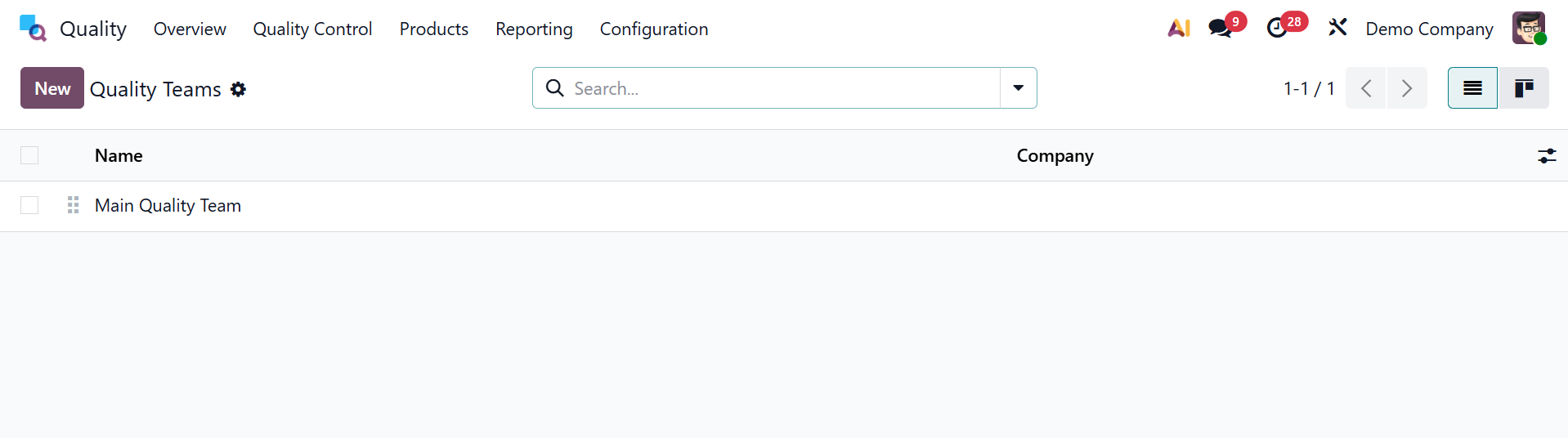Screen dimensions: 1568x438
Task: Open the Reporting menu
Action: point(534,29)
